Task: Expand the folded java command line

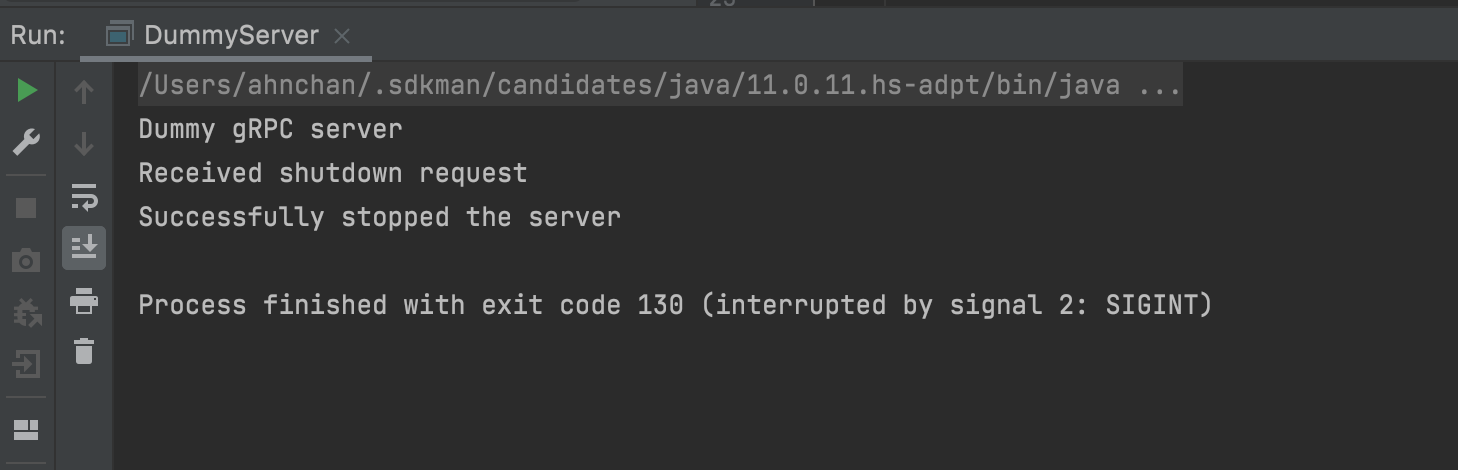Action: click(x=1160, y=86)
